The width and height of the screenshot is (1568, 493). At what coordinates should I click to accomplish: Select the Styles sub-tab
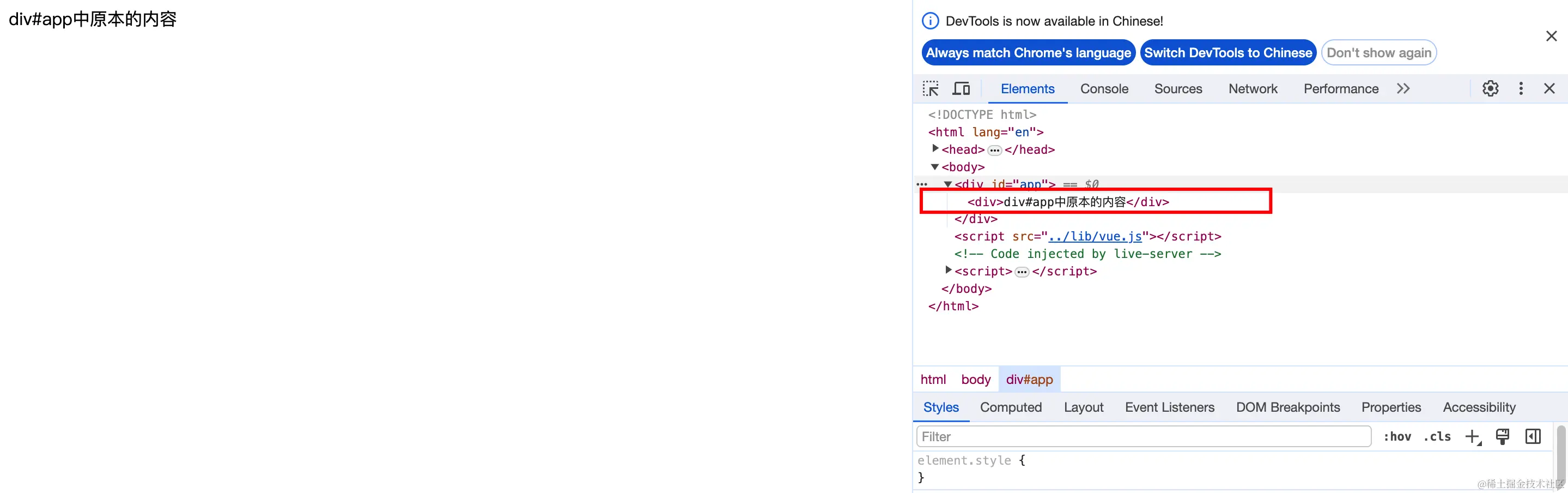pyautogui.click(x=941, y=407)
